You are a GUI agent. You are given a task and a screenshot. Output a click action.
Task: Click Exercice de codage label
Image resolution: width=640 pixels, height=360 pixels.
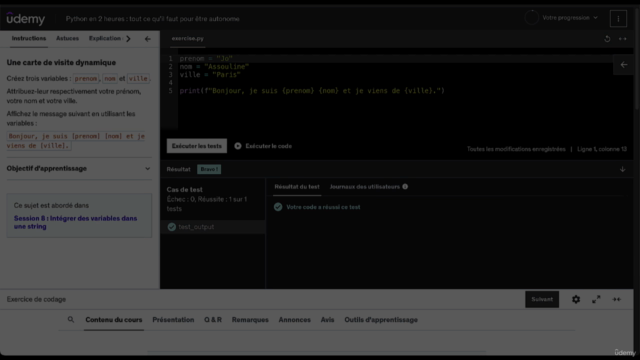coord(36,299)
